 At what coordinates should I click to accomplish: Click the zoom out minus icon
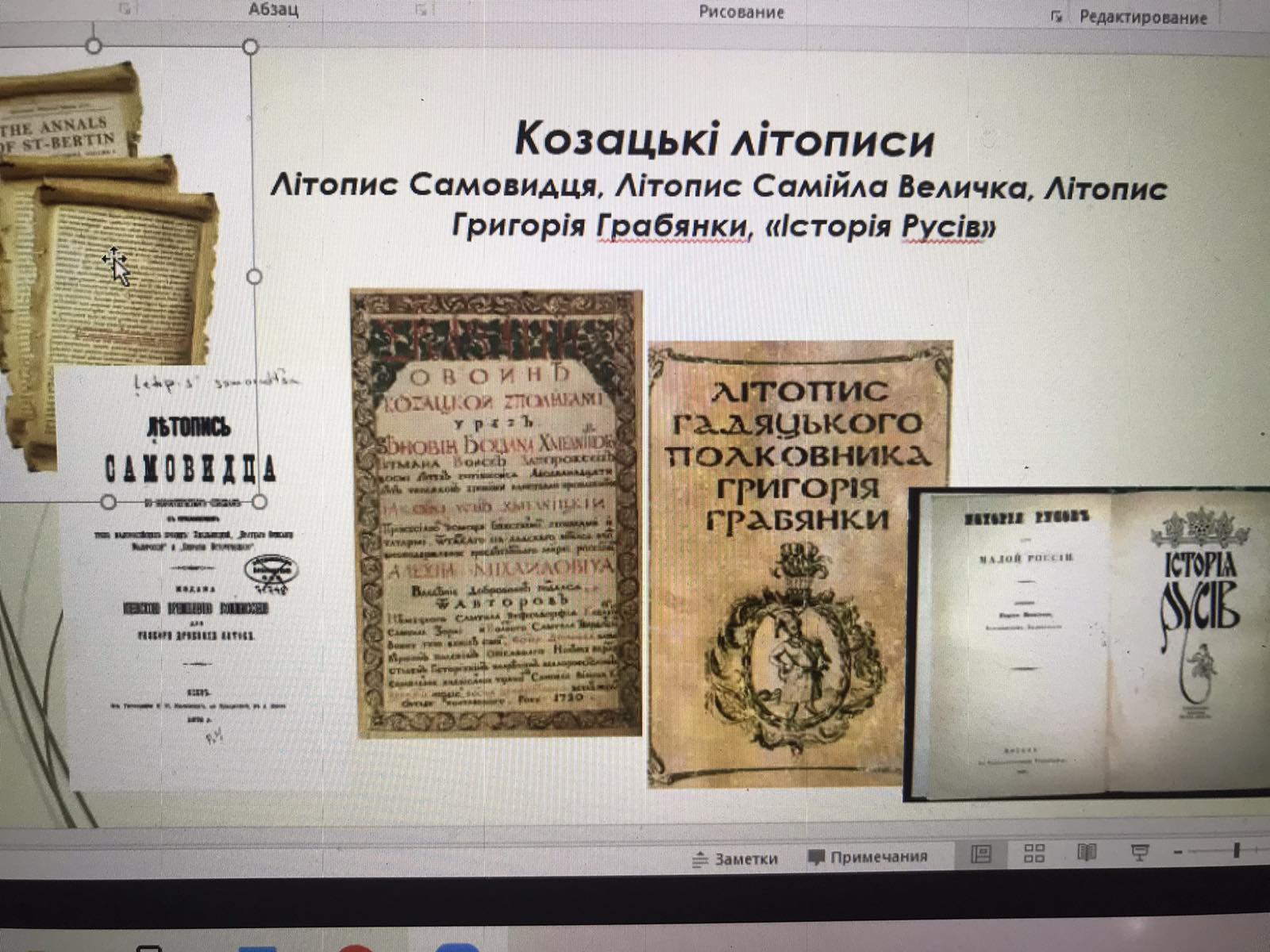pyautogui.click(x=1179, y=853)
